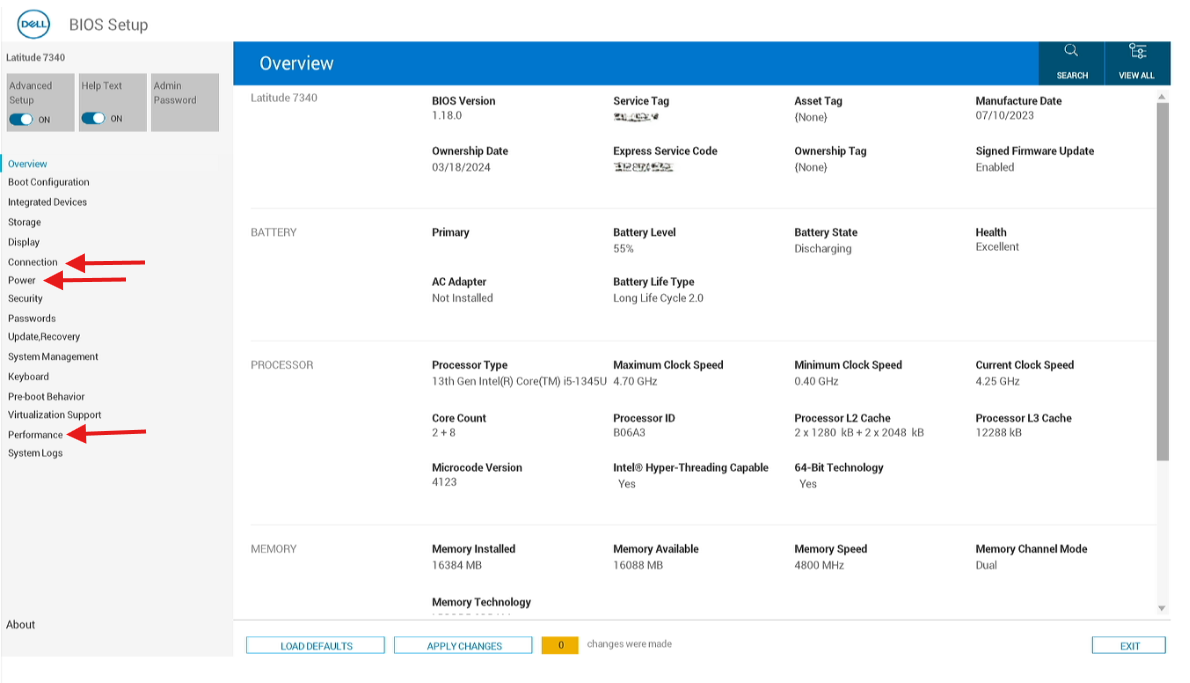The height and width of the screenshot is (683, 1190).
Task: Click the changes counter showing 0
Action: (x=560, y=645)
